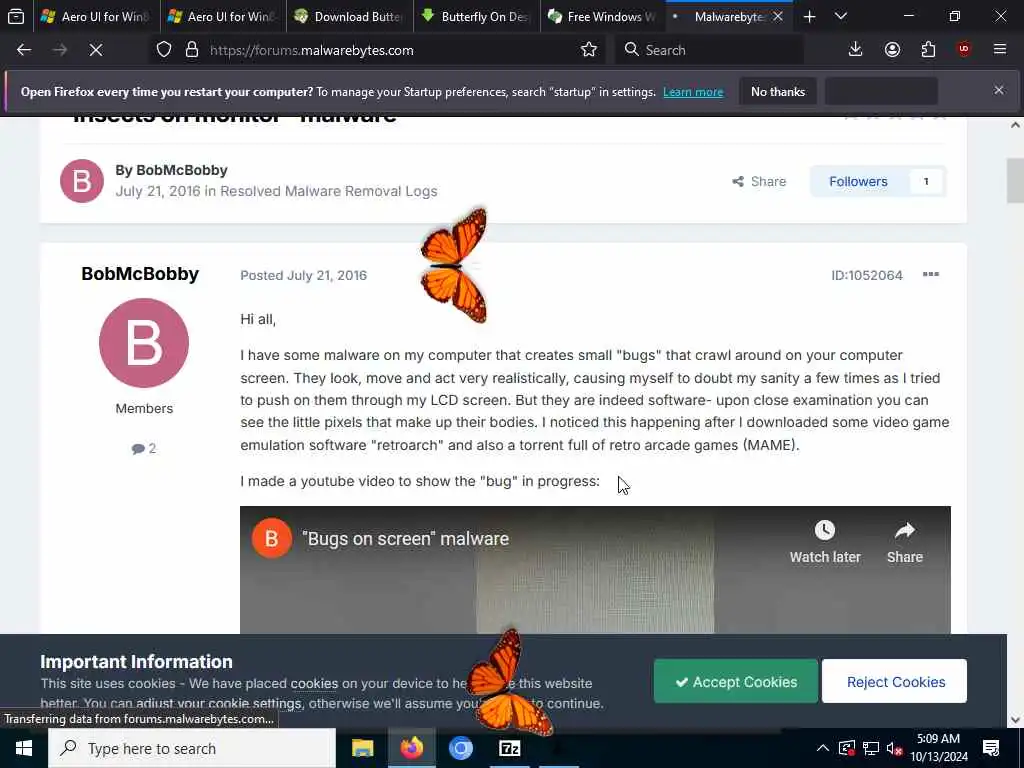Viewport: 1024px width, 768px height.
Task: Open the downloads panel
Action: (855, 50)
